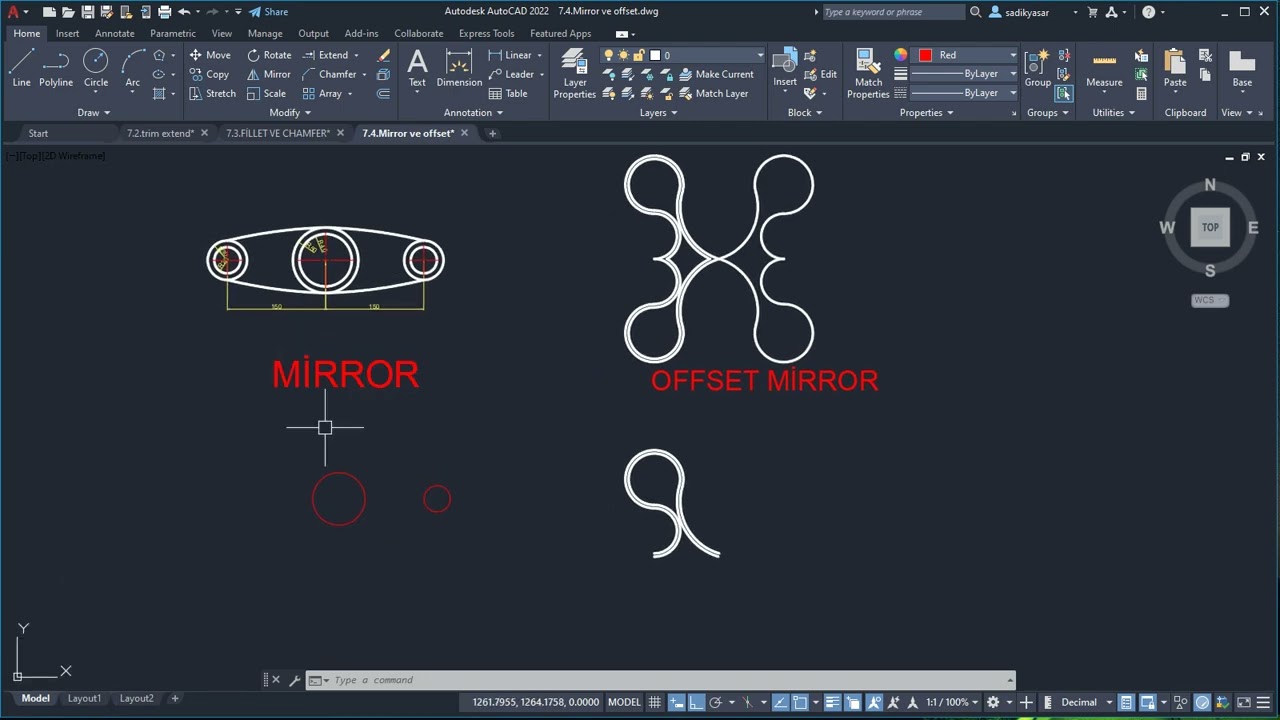This screenshot has height=720, width=1280.
Task: Click the Erase tool icon
Action: (384, 55)
